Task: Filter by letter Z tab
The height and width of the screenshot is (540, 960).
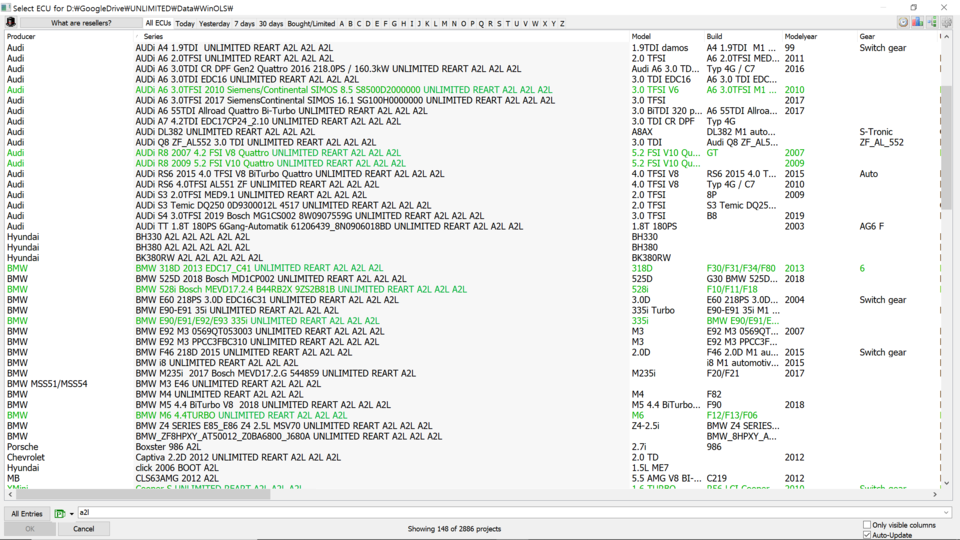Action: pyautogui.click(x=562, y=23)
